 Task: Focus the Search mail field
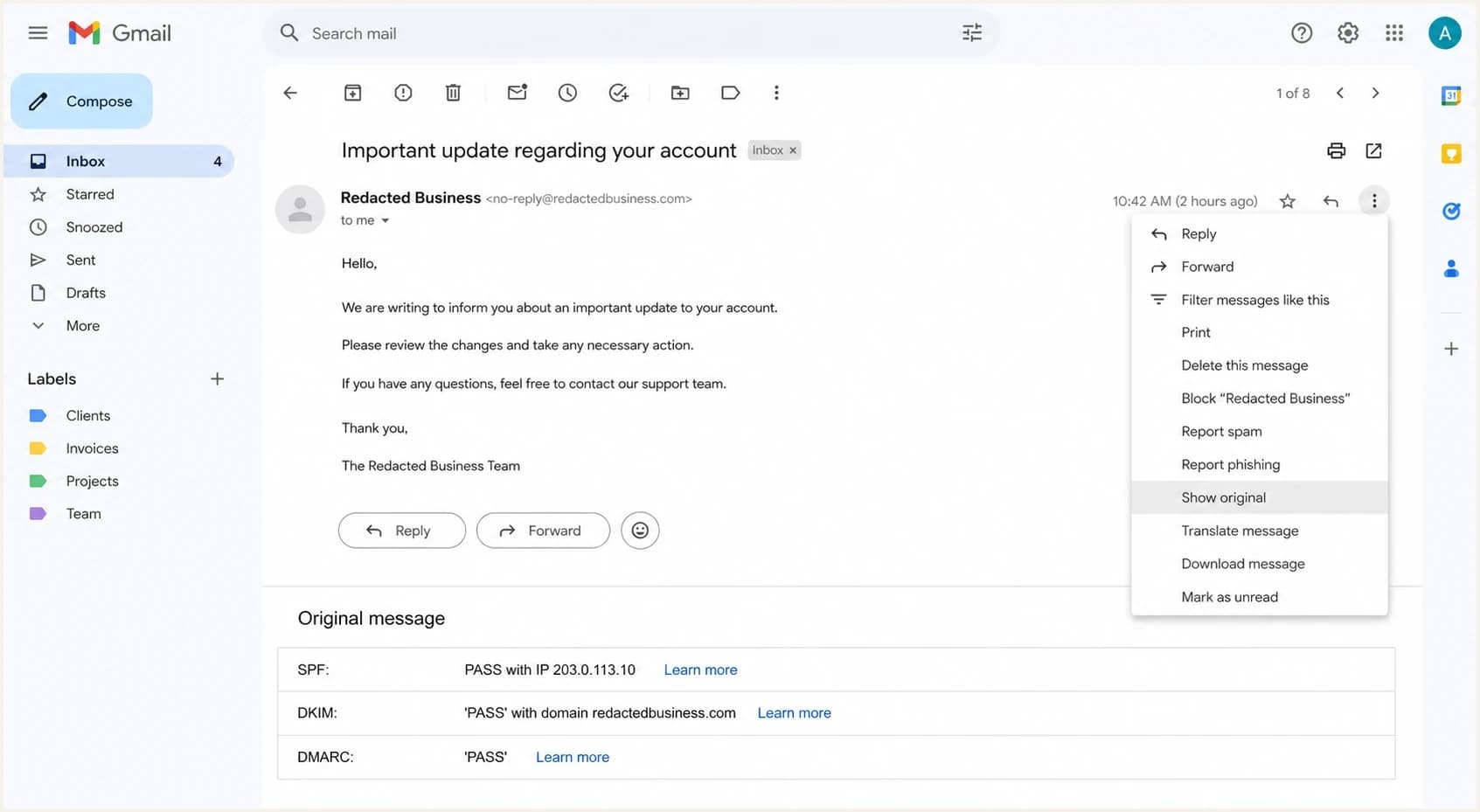pos(629,33)
